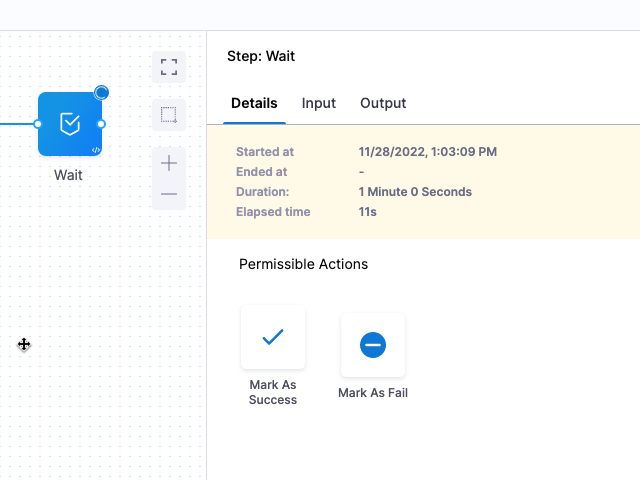
Task: Switch to the Details tab
Action: [x=254, y=103]
